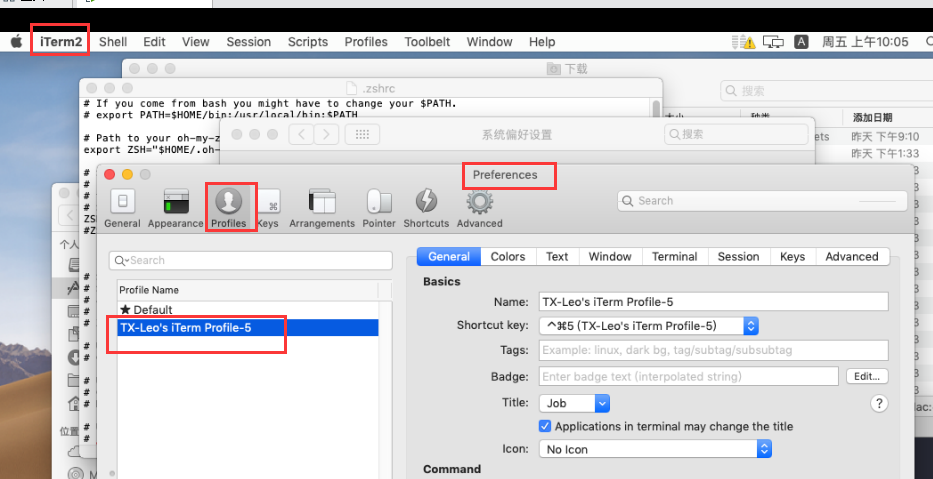The height and width of the screenshot is (479, 933).
Task: Click the forward arrow in System Preferences window
Action: (326, 134)
